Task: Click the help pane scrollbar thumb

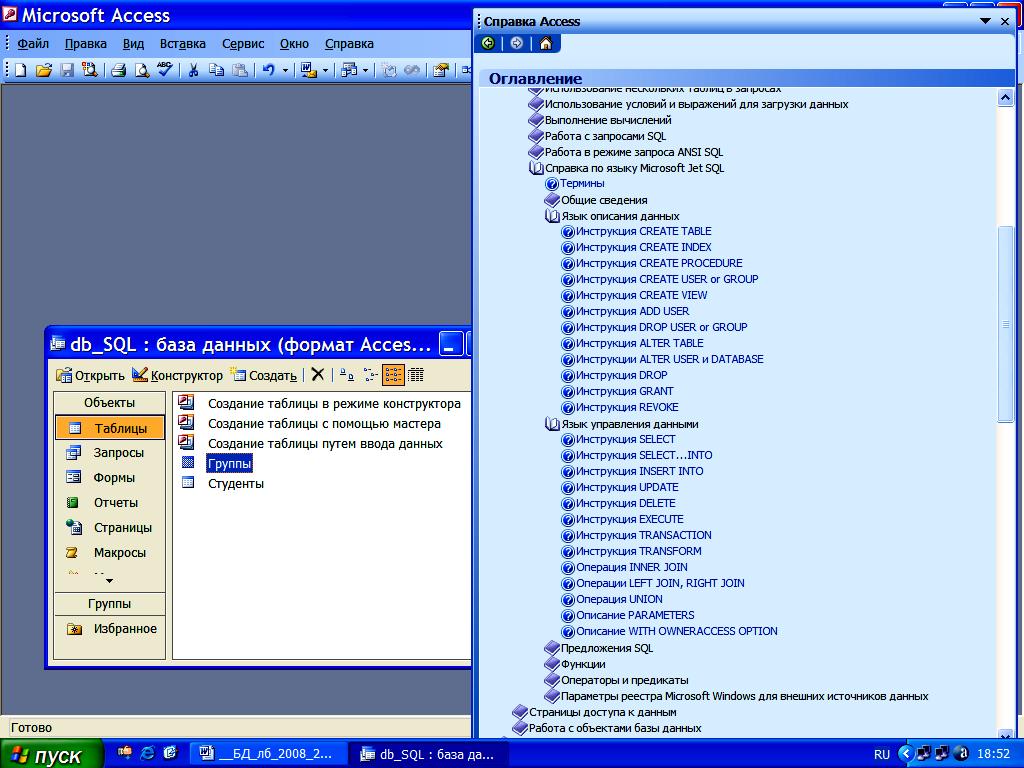Action: point(1006,324)
